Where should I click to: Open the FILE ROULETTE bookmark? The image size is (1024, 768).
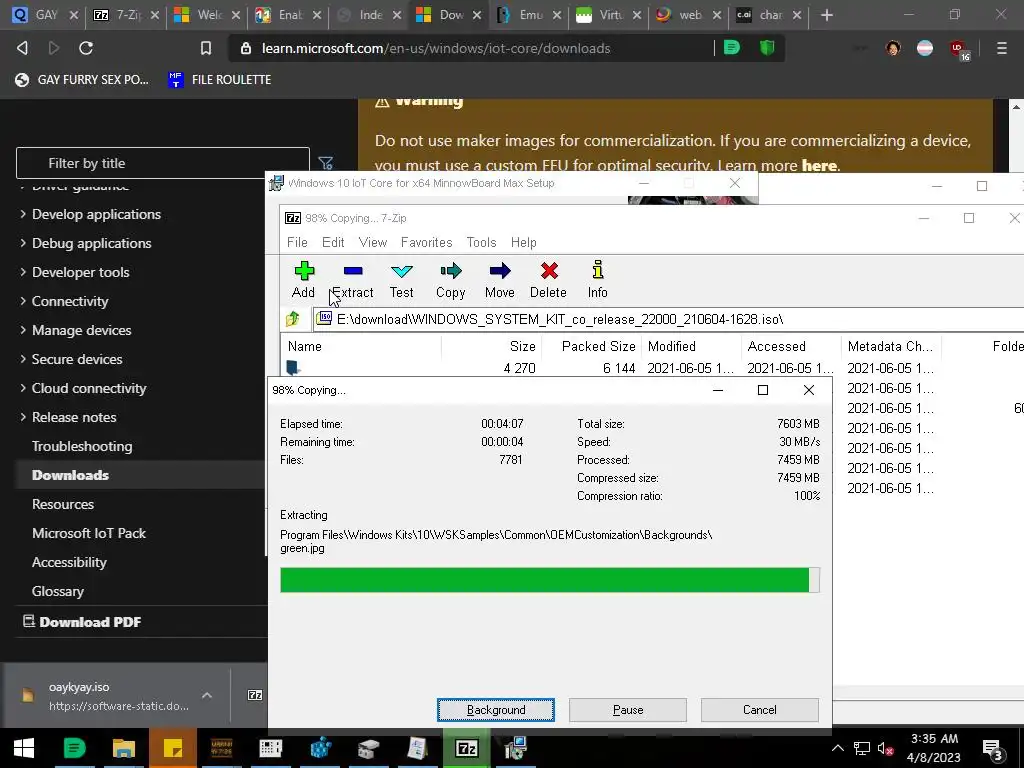219,80
